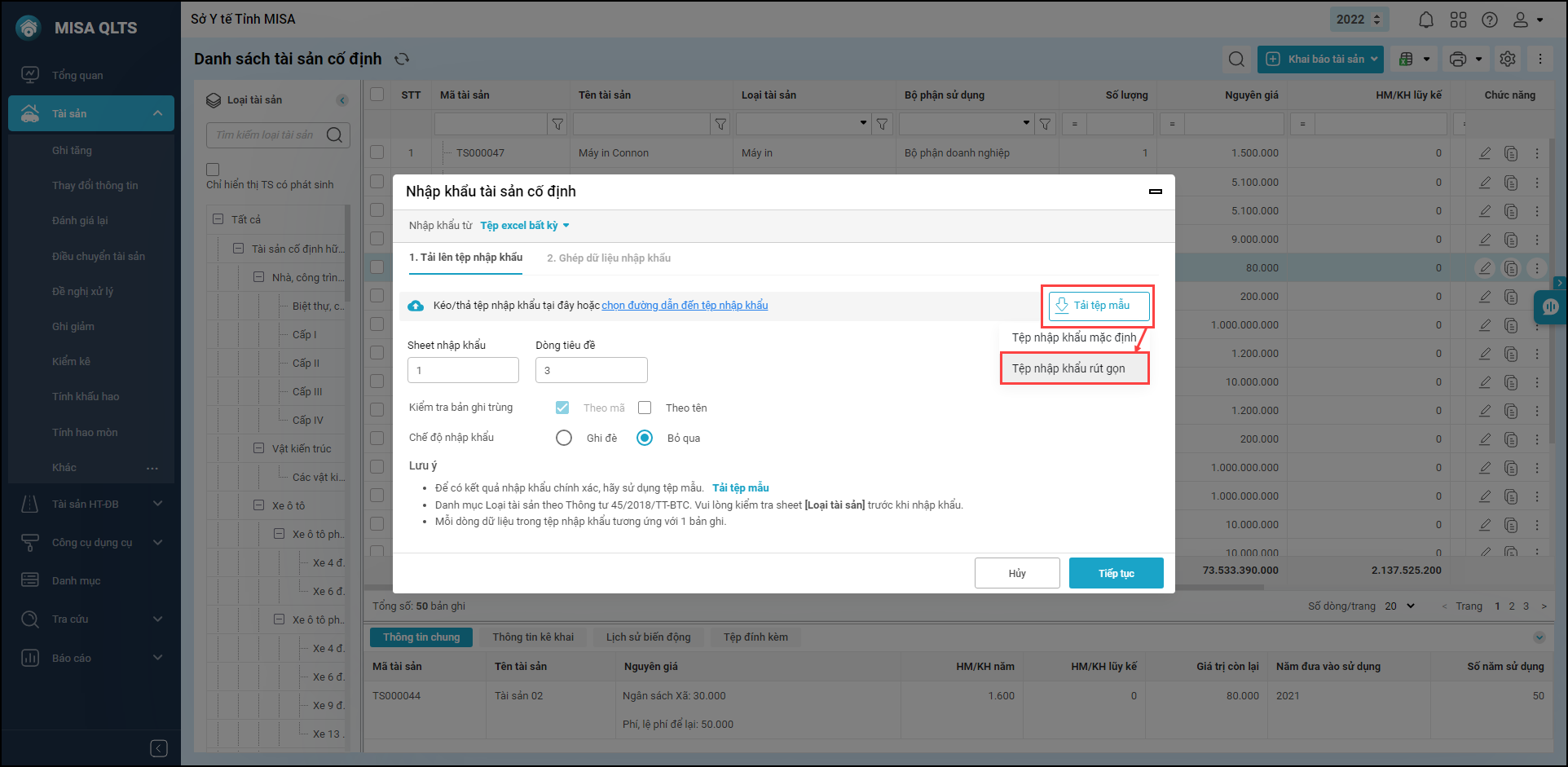Expand the Công cụ dụng cụ section

pos(157,542)
